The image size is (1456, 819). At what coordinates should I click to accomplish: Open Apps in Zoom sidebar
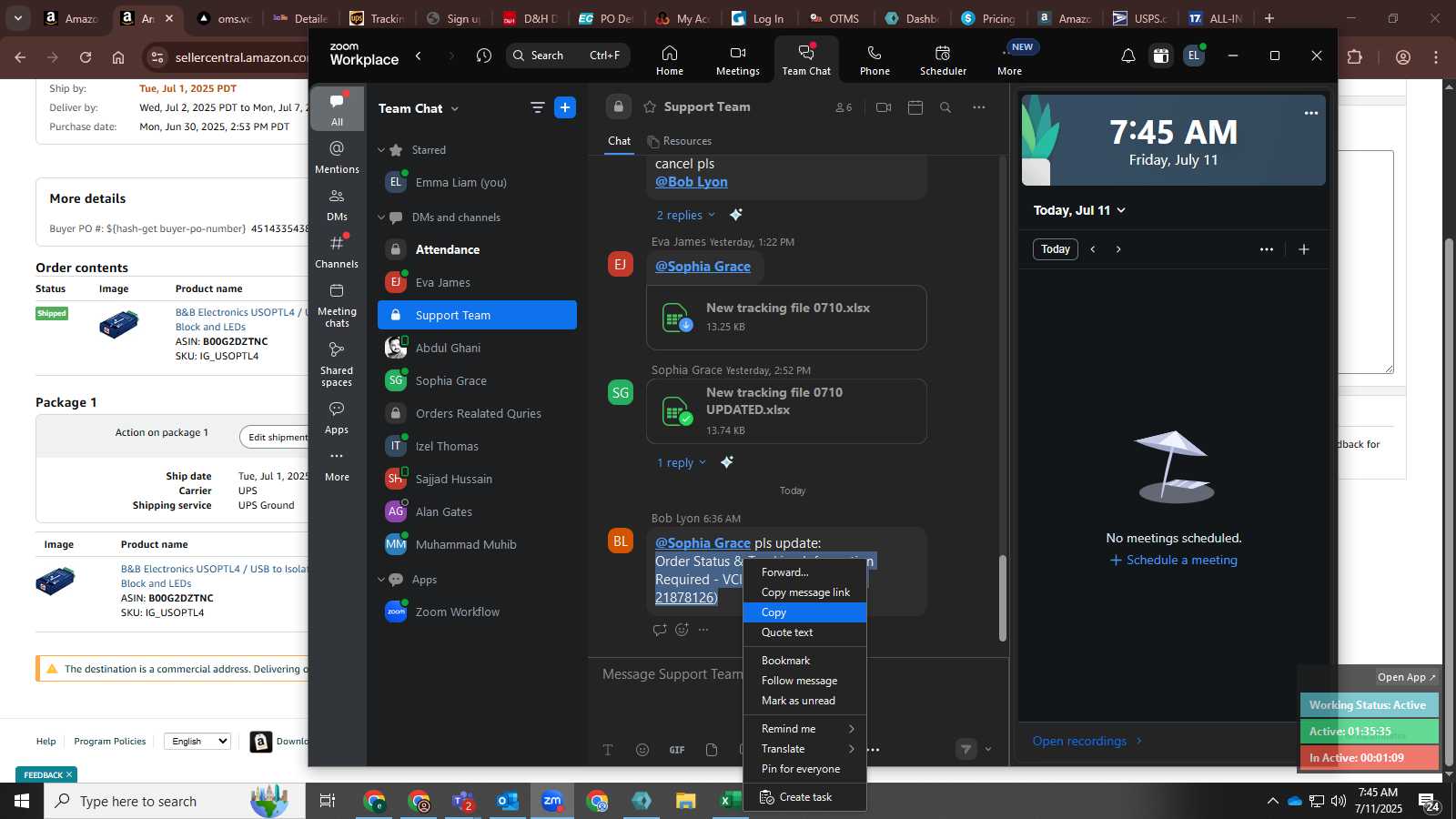[337, 418]
